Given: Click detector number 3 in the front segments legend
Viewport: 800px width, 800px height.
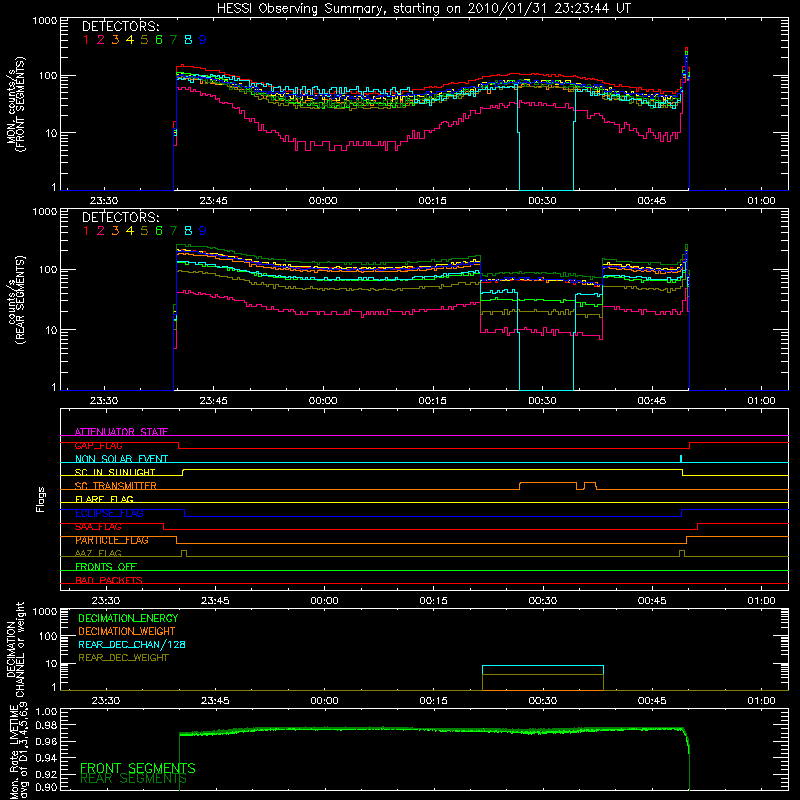Looking at the screenshot, I should tap(115, 40).
